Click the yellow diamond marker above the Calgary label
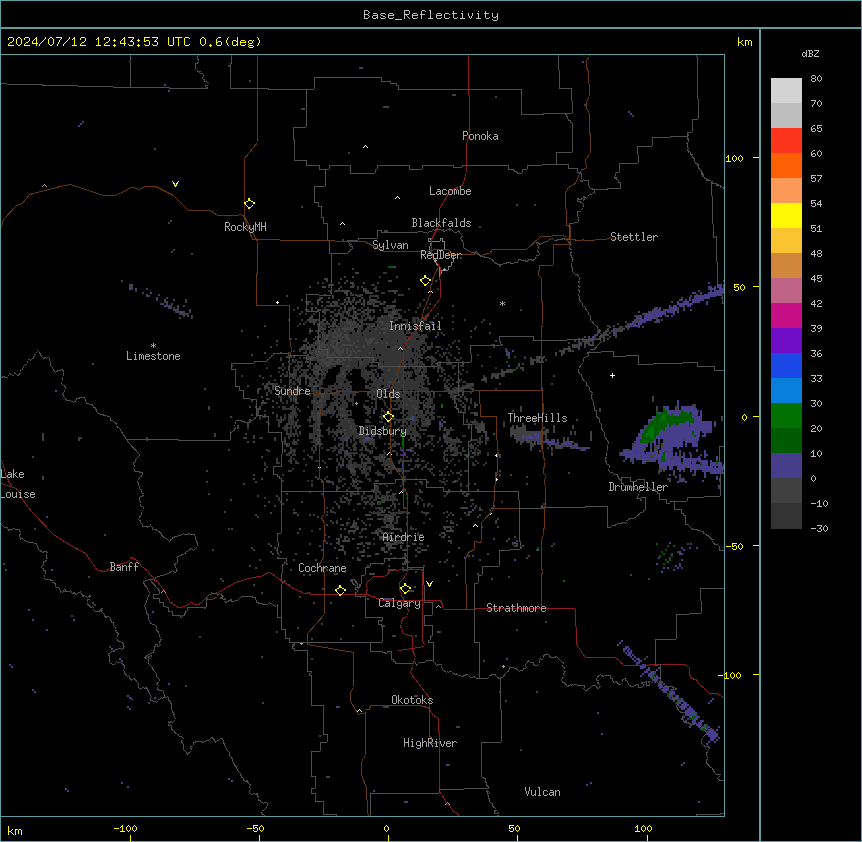Screen dimensions: 862x842 pos(405,589)
